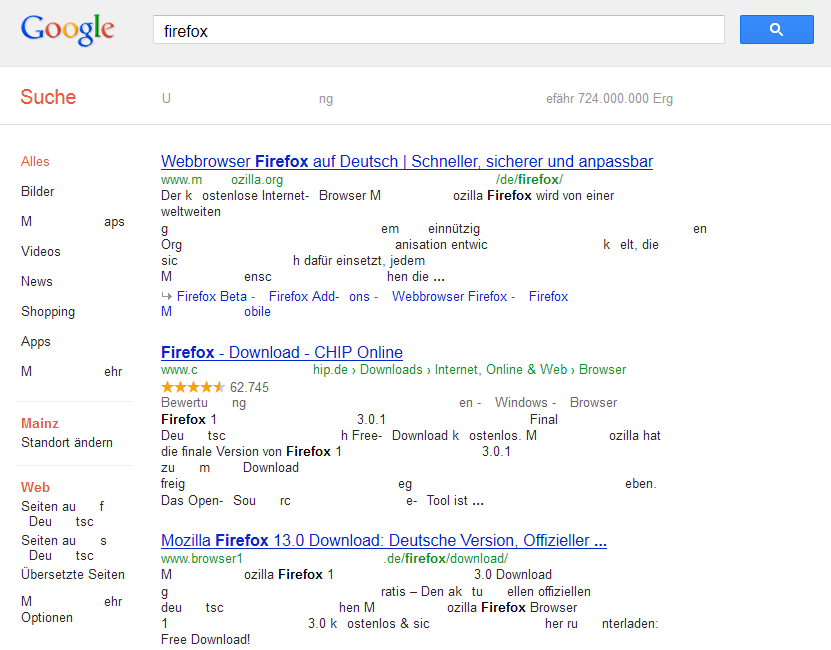Select Übersetzte Seiten filter
Viewport: 831px width, 650px height.
pyautogui.click(x=73, y=574)
